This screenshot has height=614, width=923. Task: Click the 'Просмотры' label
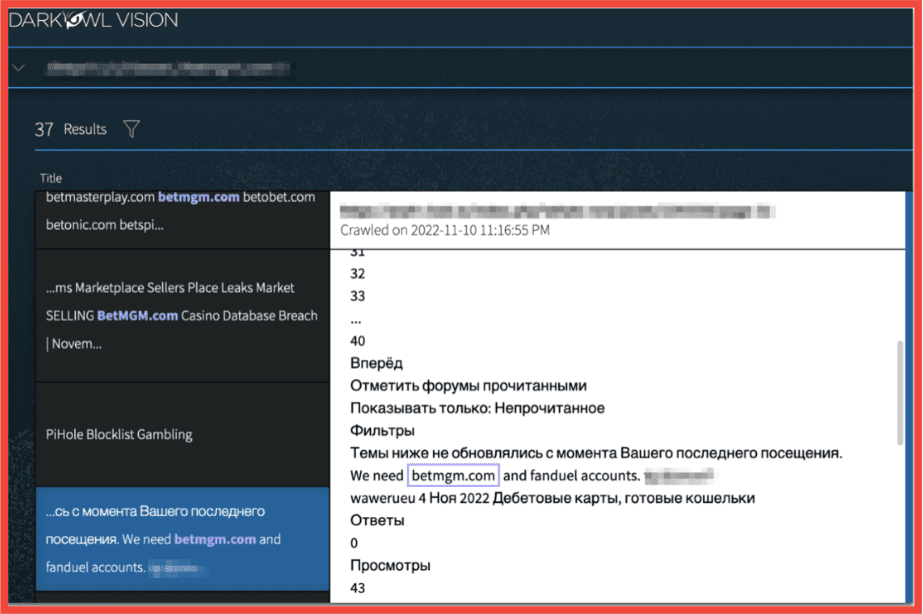click(390, 565)
